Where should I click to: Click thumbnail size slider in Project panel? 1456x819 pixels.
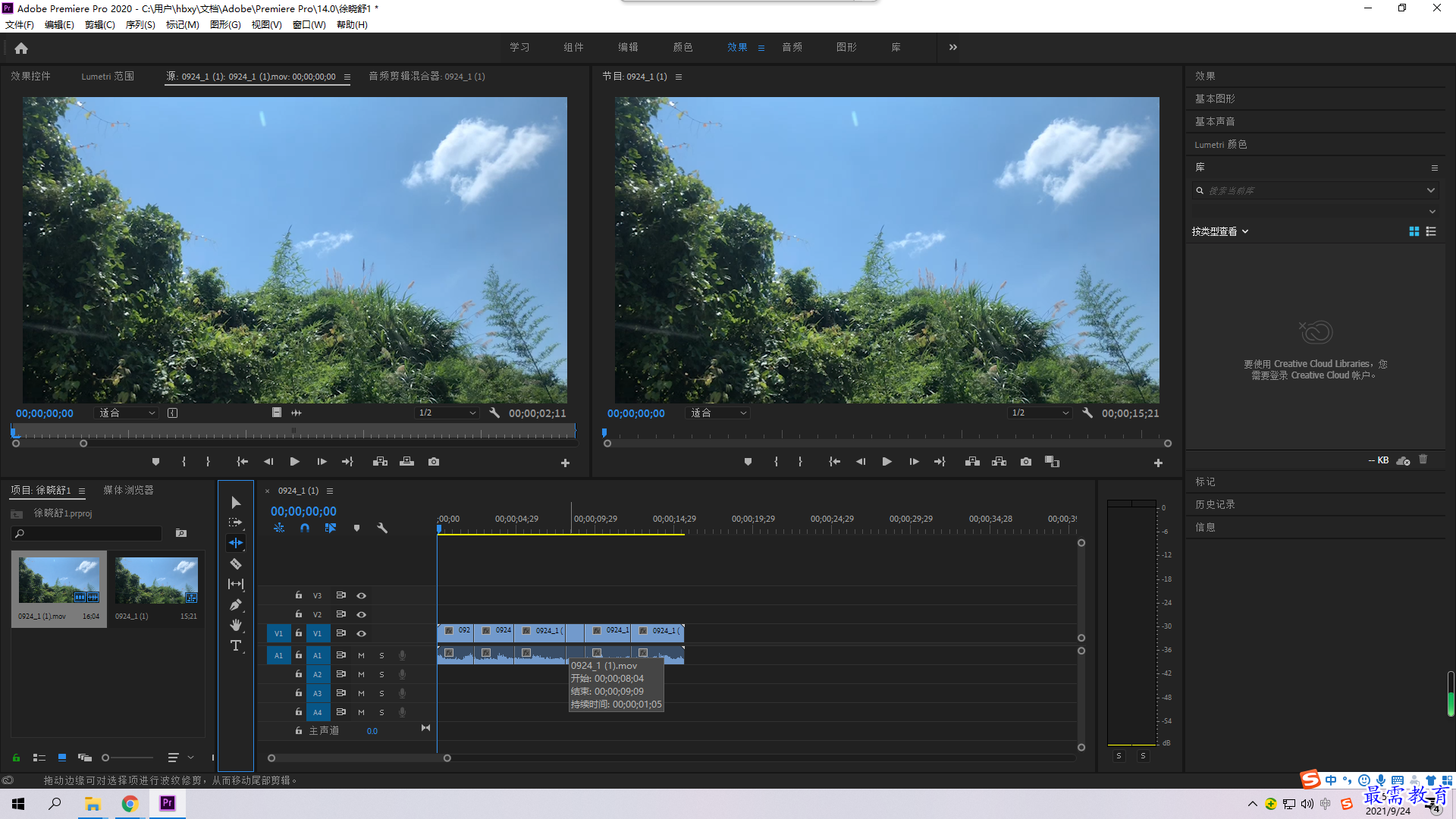pyautogui.click(x=127, y=758)
